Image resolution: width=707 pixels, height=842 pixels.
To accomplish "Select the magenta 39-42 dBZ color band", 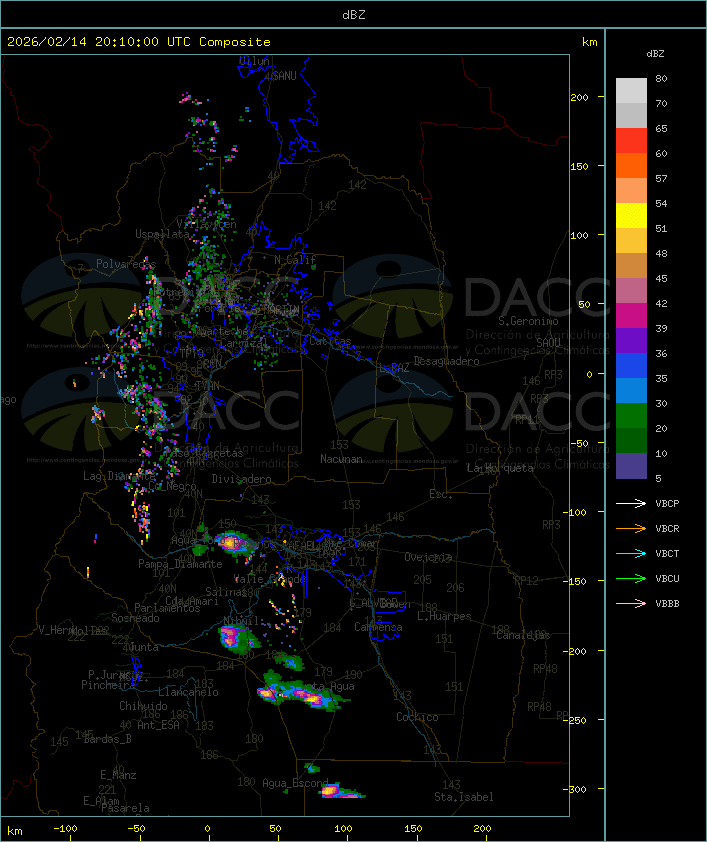I will [x=631, y=316].
